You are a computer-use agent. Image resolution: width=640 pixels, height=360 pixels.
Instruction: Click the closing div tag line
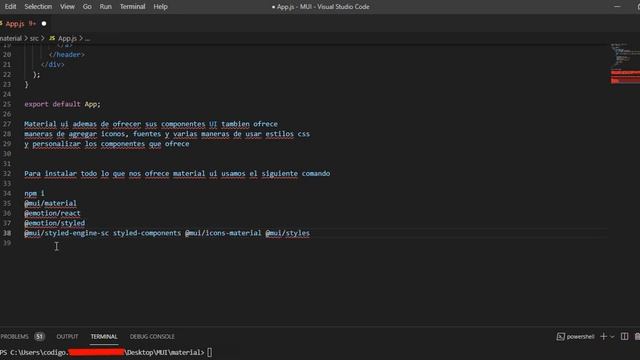52,64
